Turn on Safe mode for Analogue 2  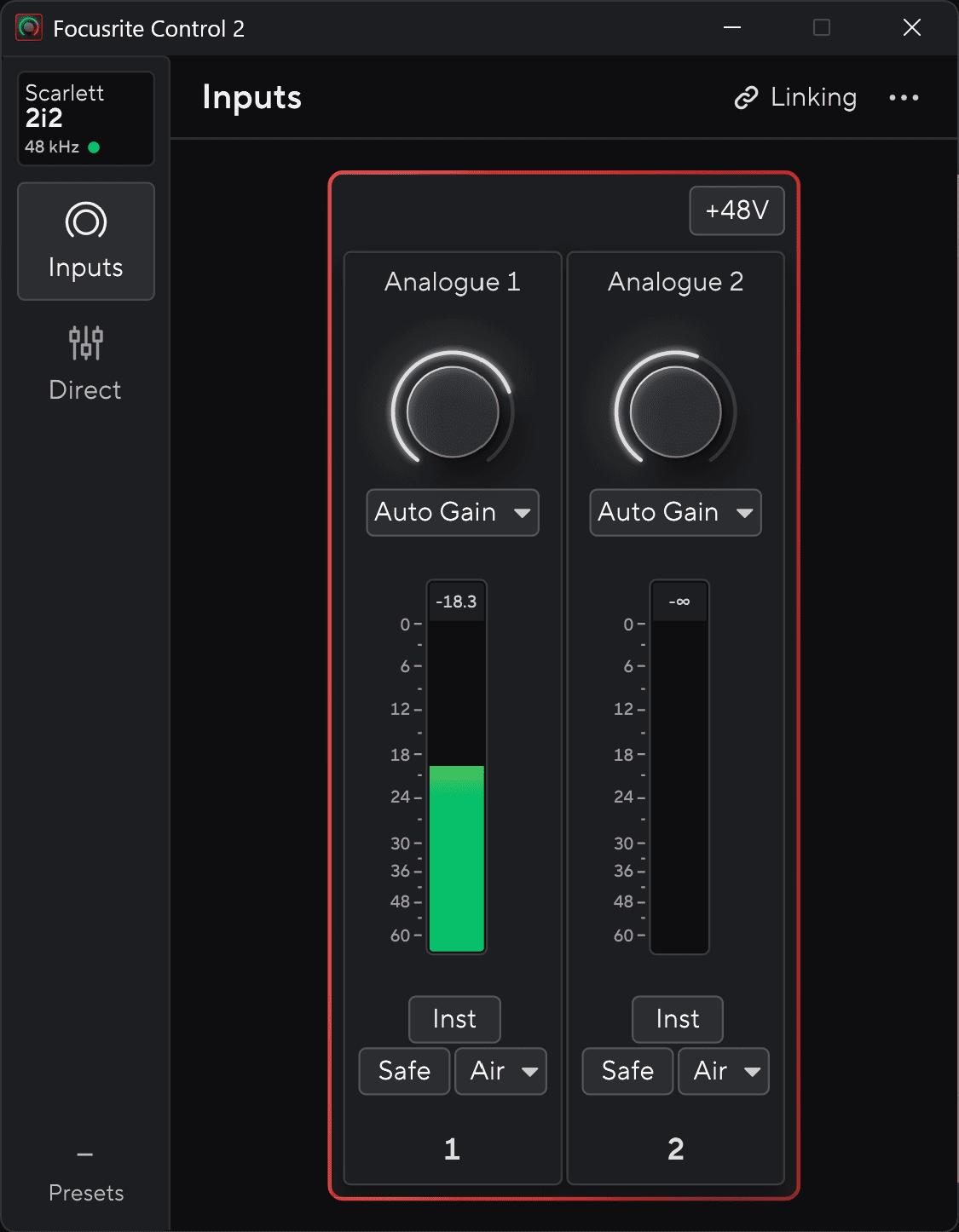[x=627, y=1071]
